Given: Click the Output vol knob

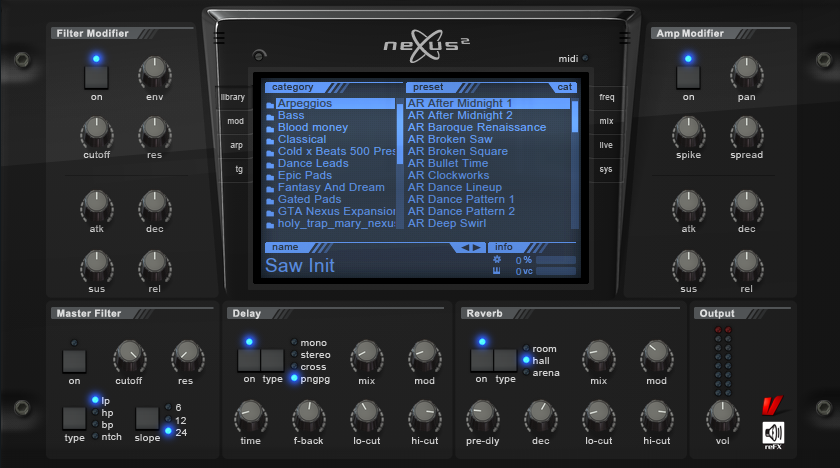Looking at the screenshot, I should pos(720,415).
